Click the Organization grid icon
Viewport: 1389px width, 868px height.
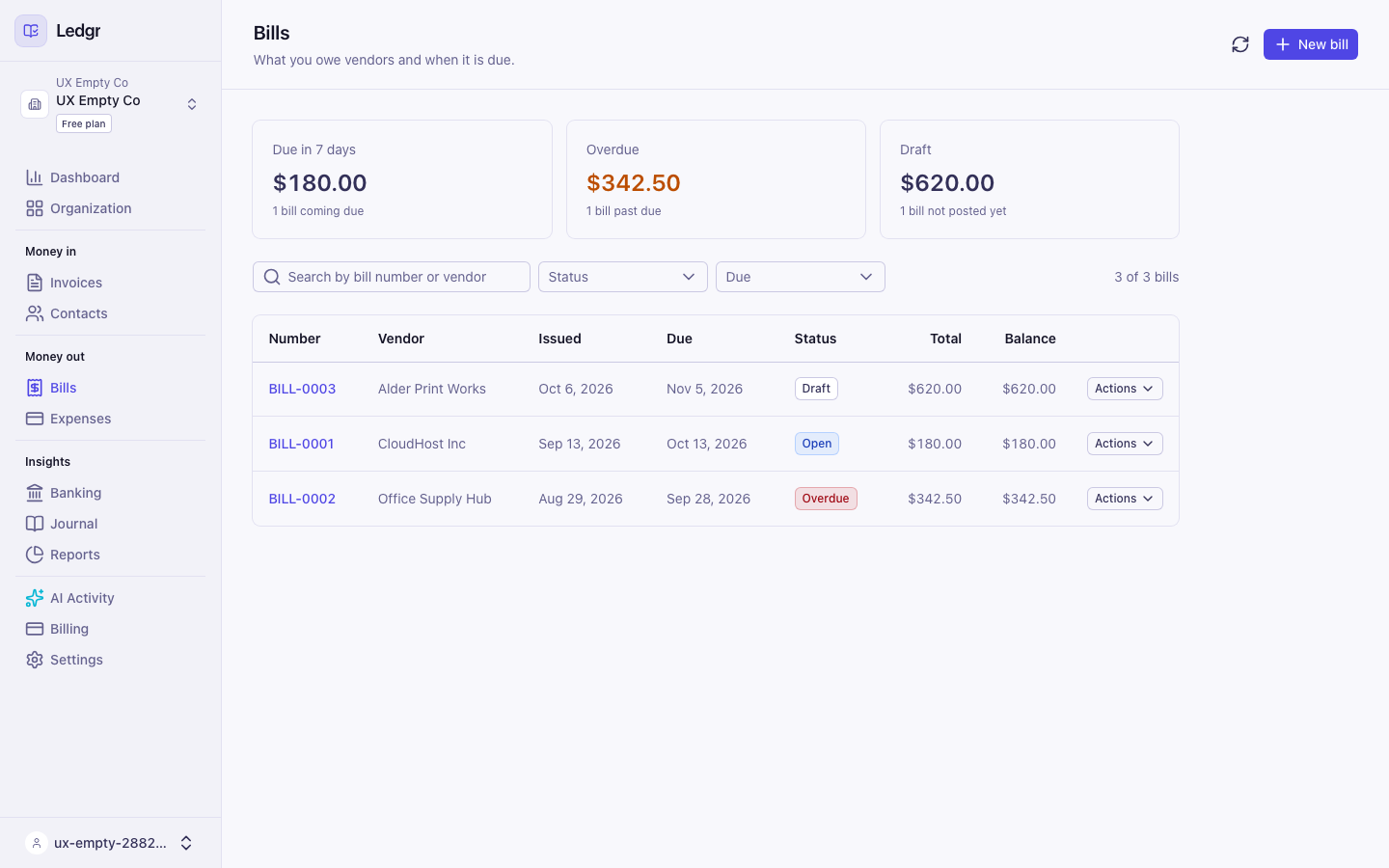(35, 208)
